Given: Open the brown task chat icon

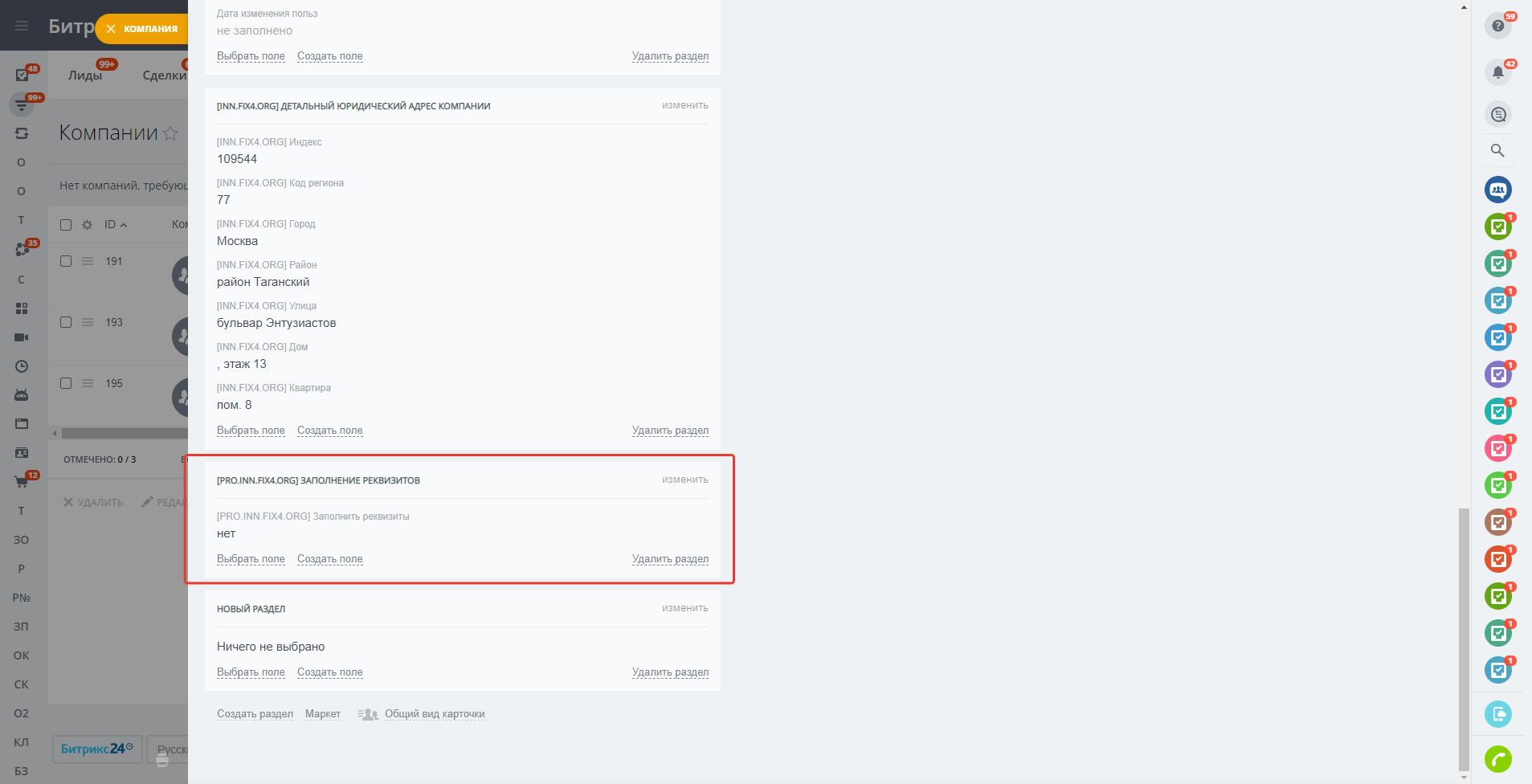Looking at the screenshot, I should pyautogui.click(x=1497, y=522).
